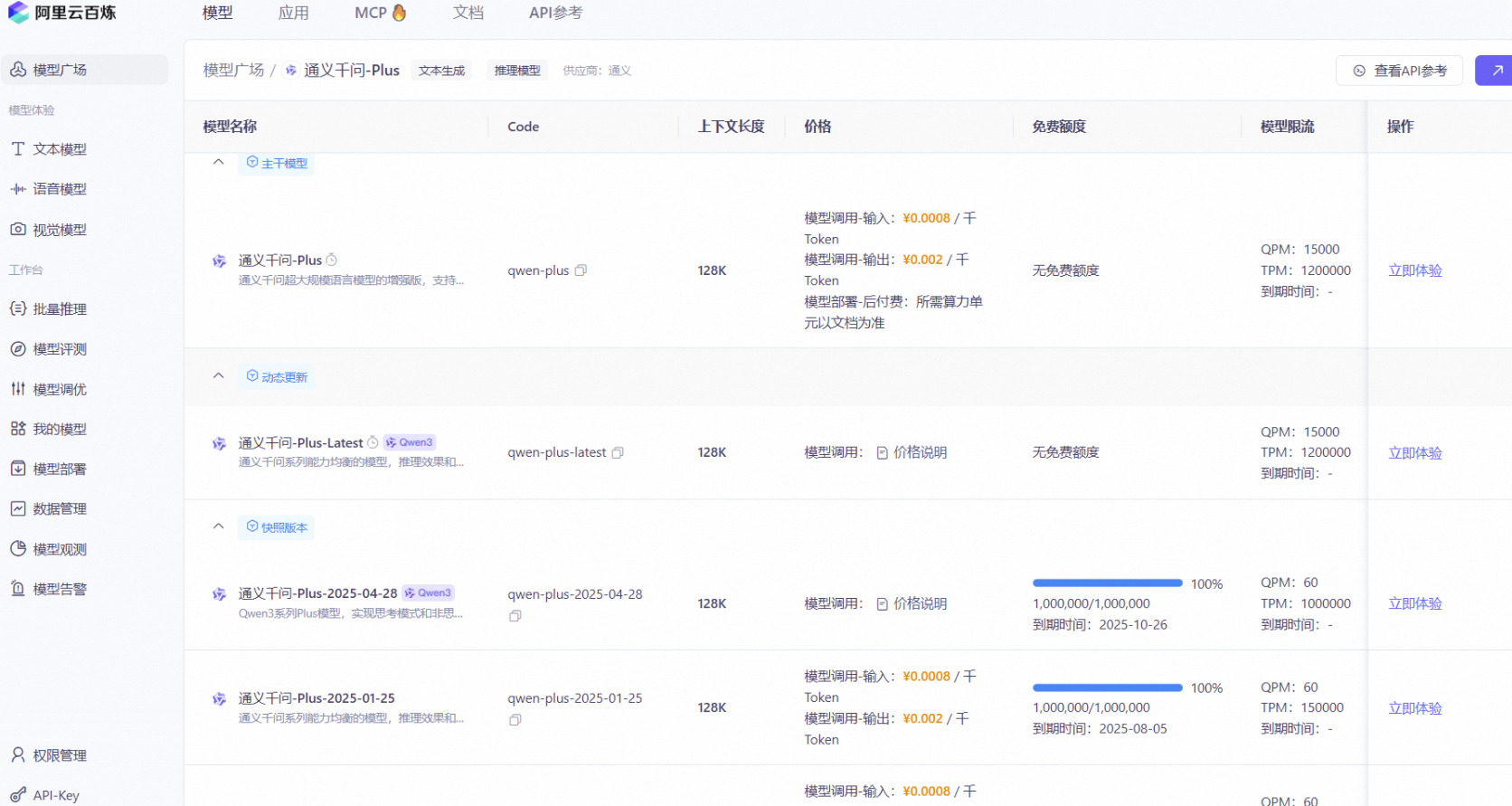Screen dimensions: 1512x806
Task: Click the 模型限流 column header
Action: click(x=1288, y=127)
